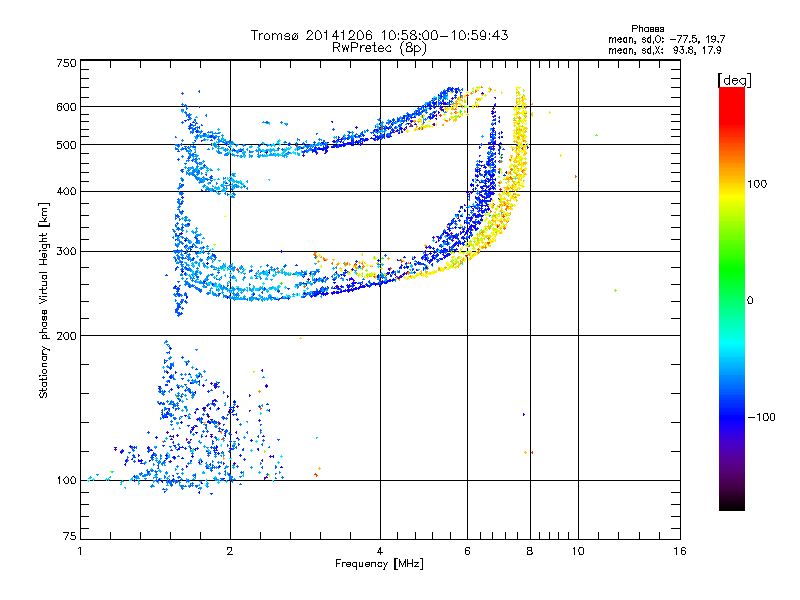The width and height of the screenshot is (800, 600).
Task: Click the phase colorbar gradient
Action: 732,298
